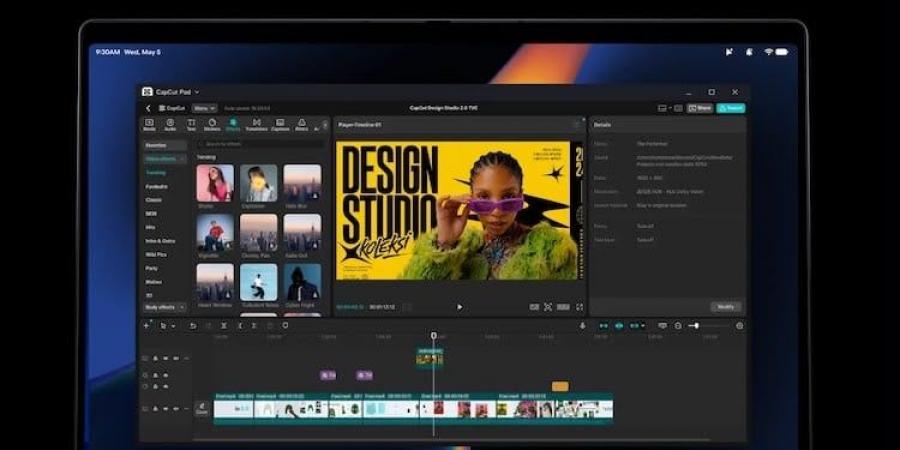Click the Cover button on main track
Viewport: 900px width, 450px height.
coord(202,409)
